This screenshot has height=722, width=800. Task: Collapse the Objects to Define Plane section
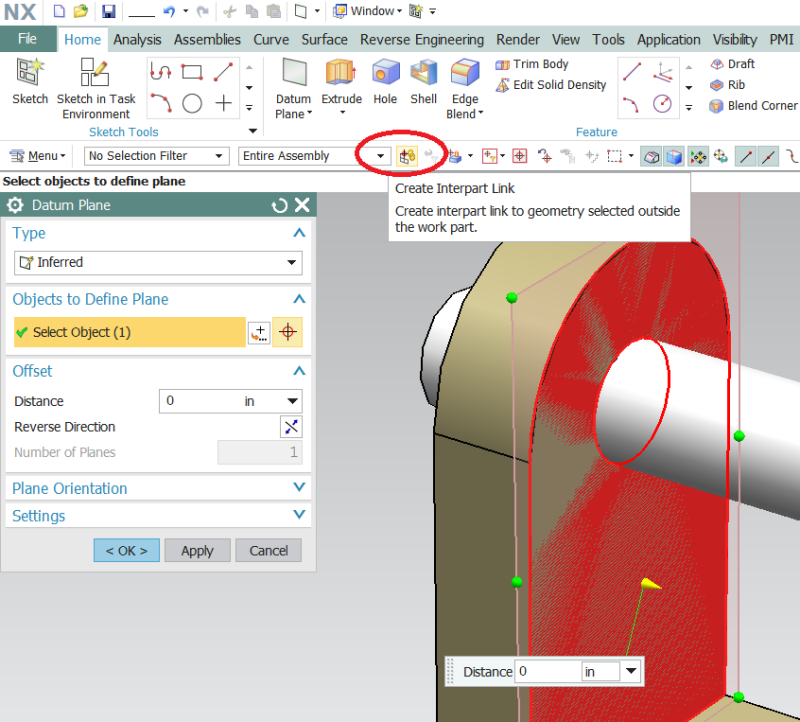point(299,300)
